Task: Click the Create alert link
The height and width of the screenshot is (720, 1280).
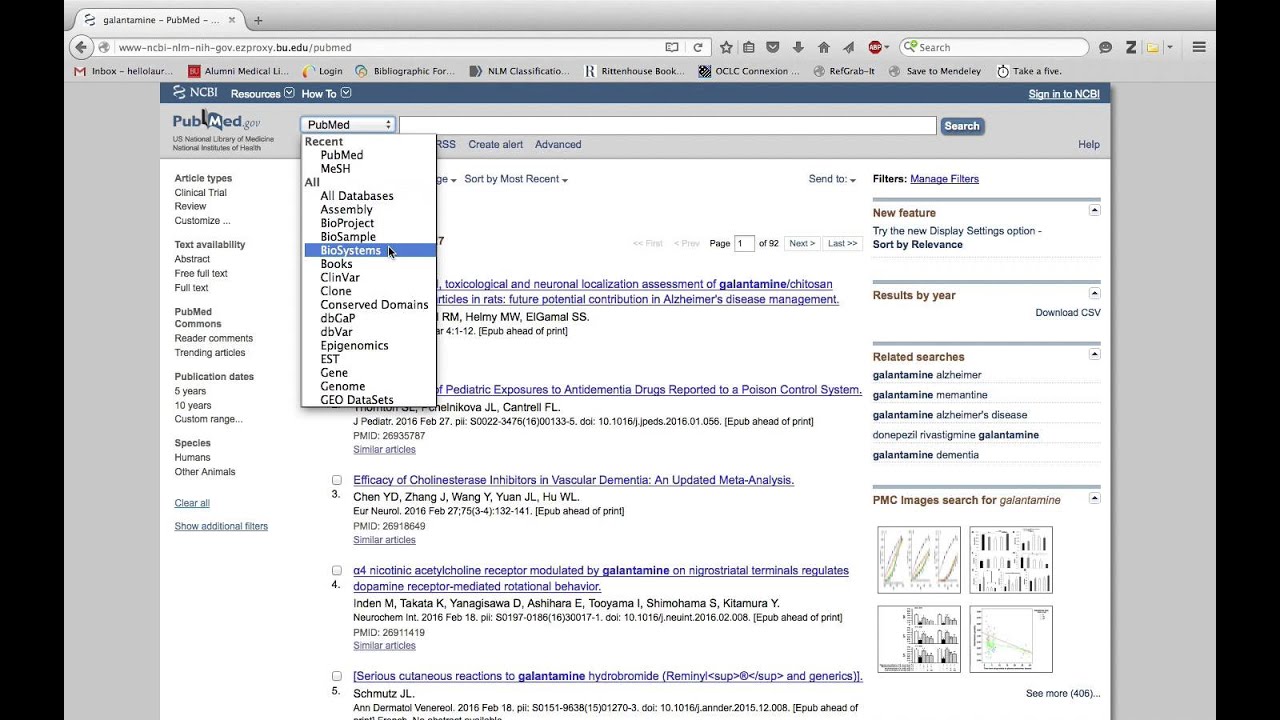Action: coord(495,144)
